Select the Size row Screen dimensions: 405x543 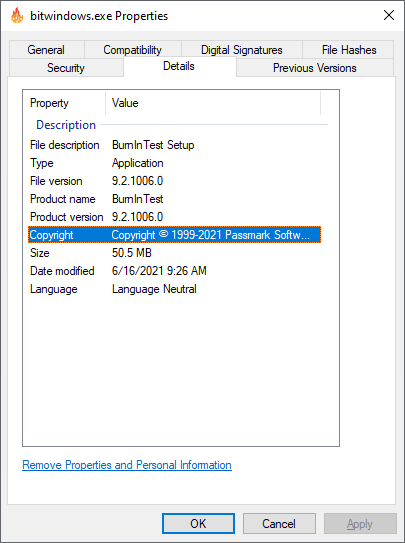[174, 253]
